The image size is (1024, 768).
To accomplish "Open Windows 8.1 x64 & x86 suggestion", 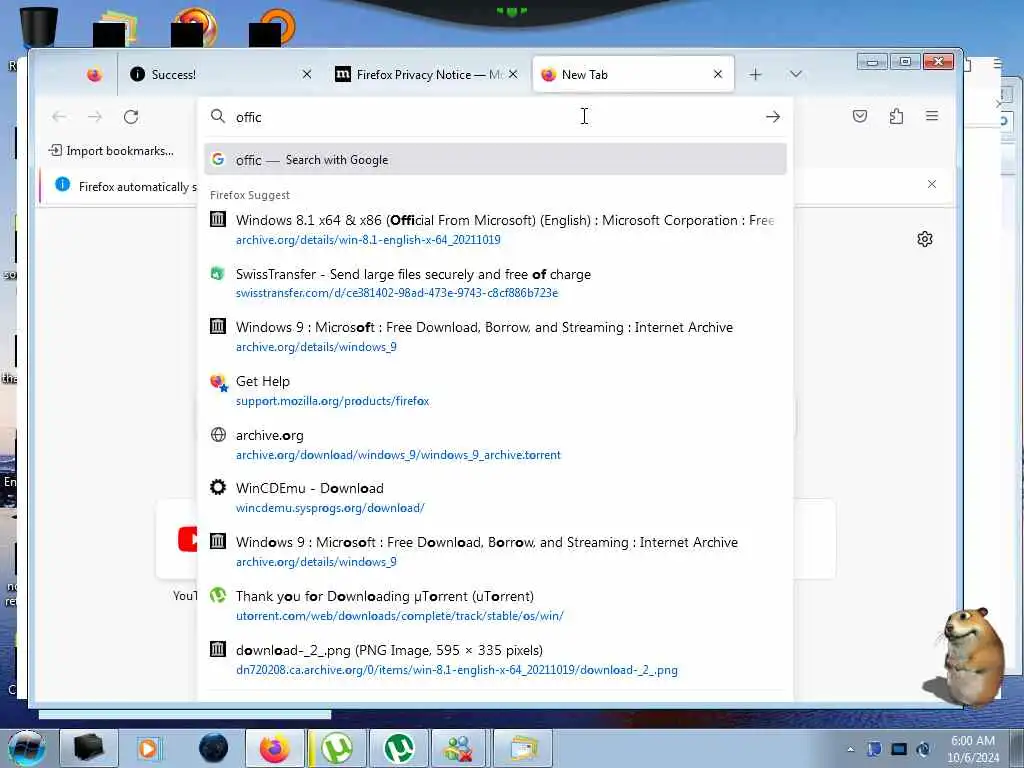I will (x=495, y=229).
